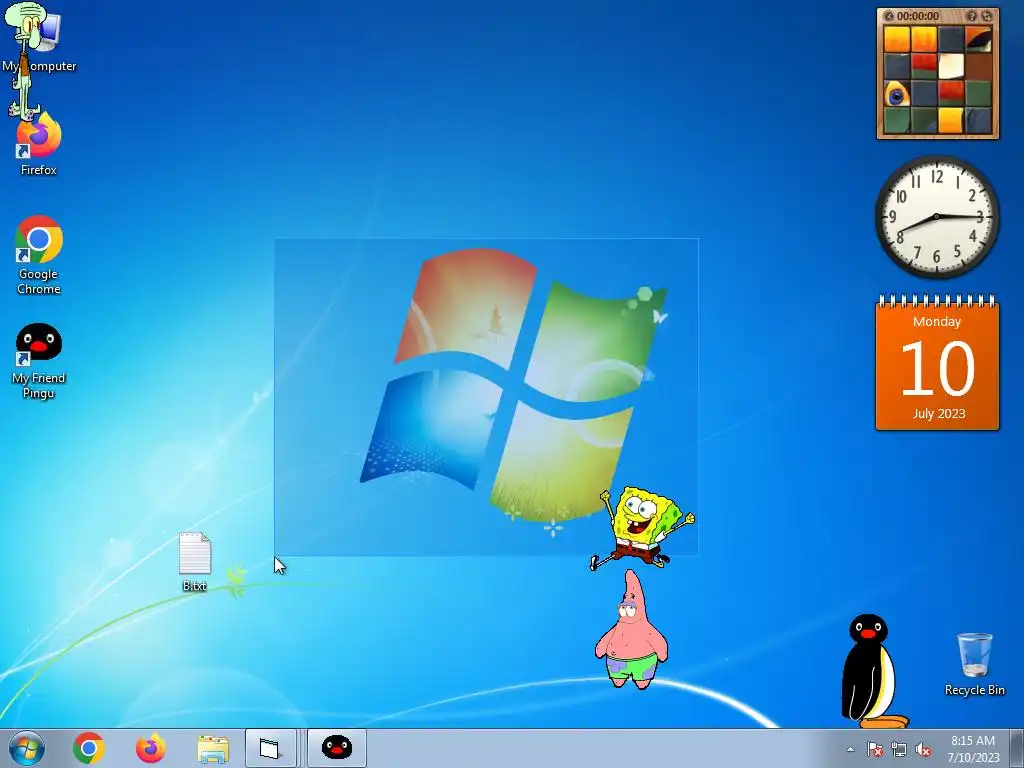This screenshot has width=1024, height=768.
Task: Open the Action Center flag tray icon
Action: pyautogui.click(x=874, y=750)
